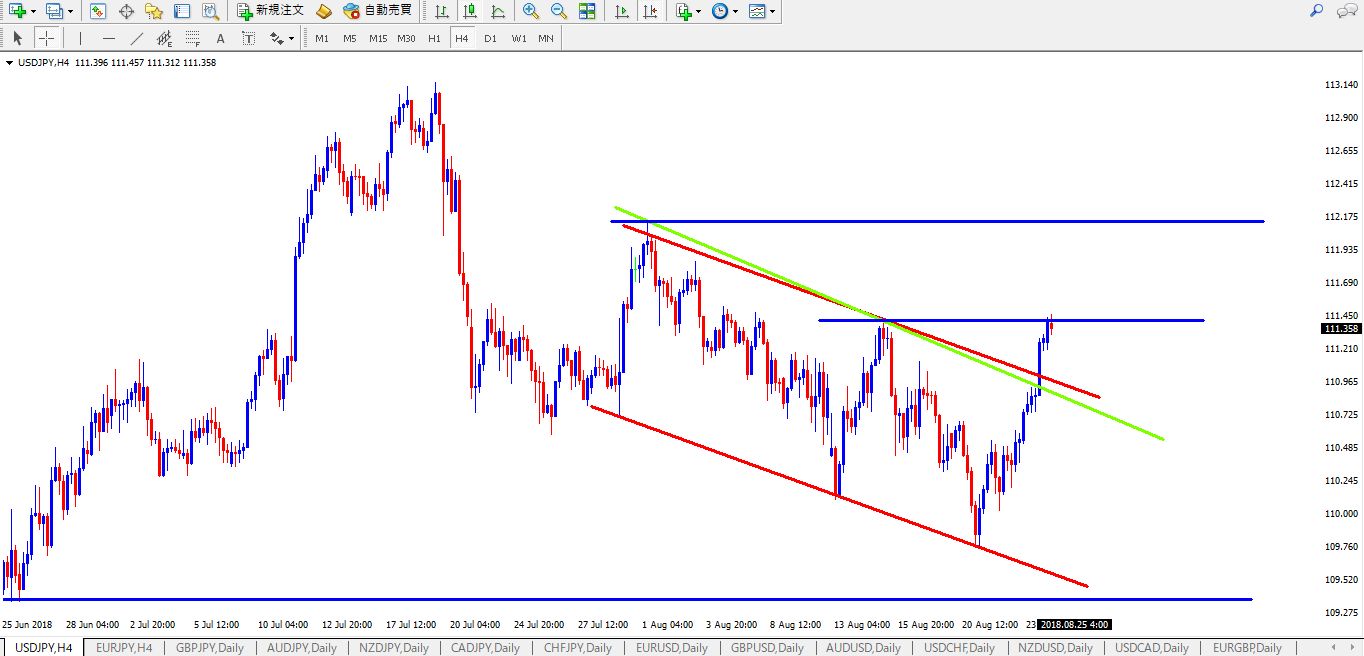Switch to M5 timeframe
1364x656 pixels.
[350, 38]
